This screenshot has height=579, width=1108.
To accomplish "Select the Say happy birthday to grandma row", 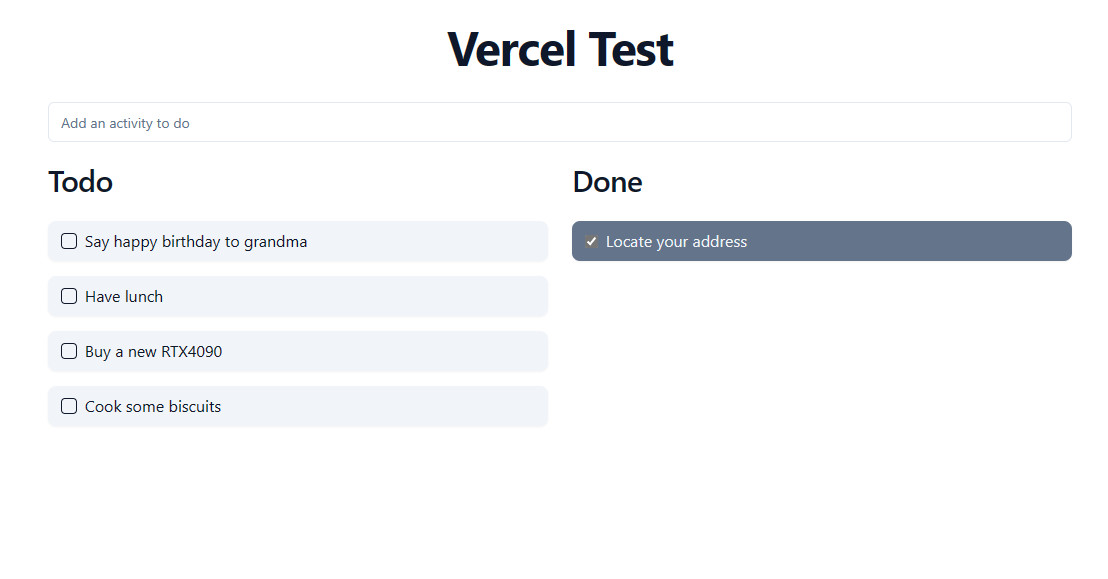I will 298,241.
